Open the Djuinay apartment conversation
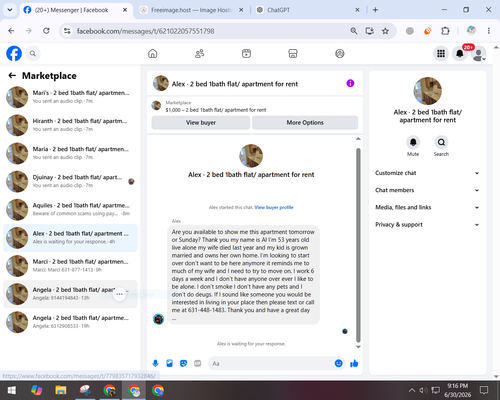The width and height of the screenshot is (500, 400). tap(70, 181)
